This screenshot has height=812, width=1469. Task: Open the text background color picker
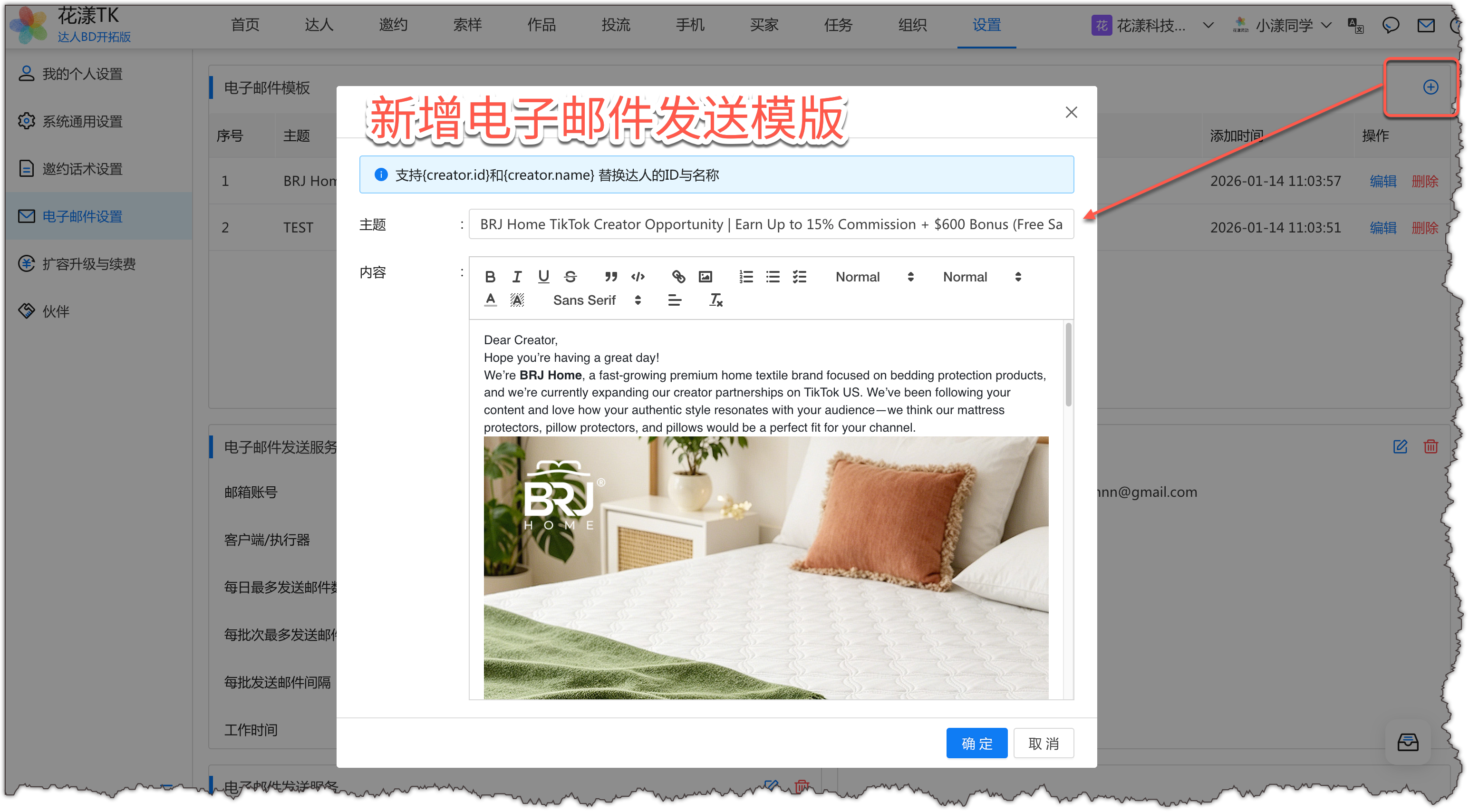point(517,300)
